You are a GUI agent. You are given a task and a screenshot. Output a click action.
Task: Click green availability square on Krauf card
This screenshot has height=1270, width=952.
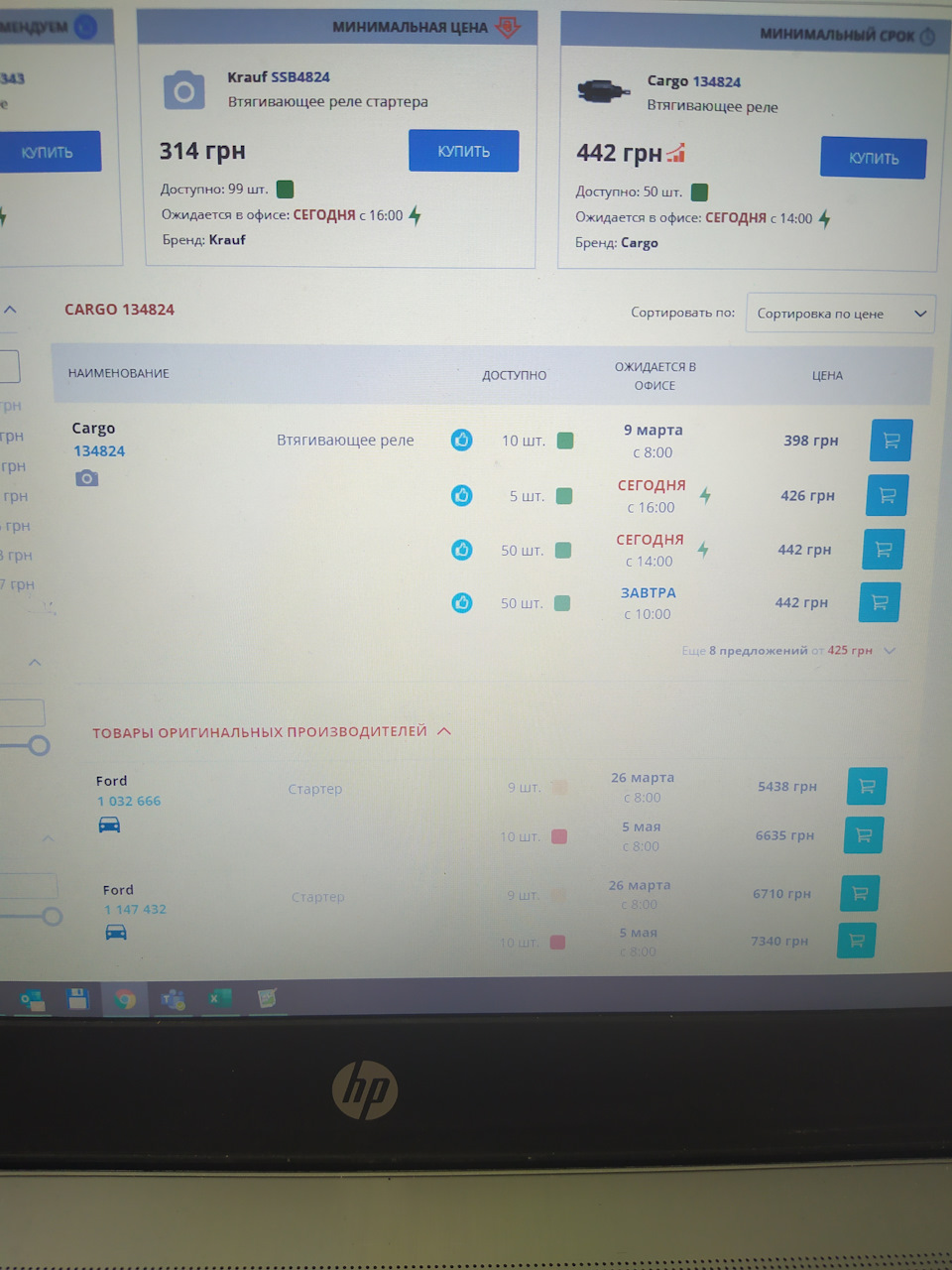pyautogui.click(x=285, y=189)
